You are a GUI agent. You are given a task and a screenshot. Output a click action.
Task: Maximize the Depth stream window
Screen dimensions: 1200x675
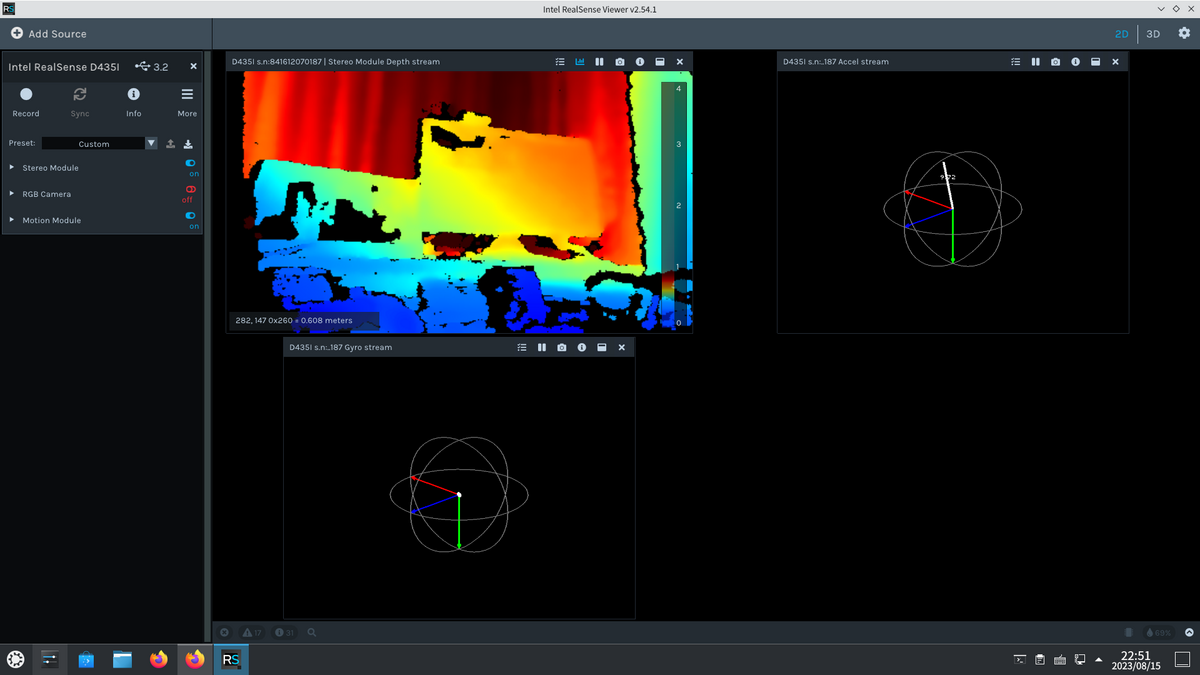(660, 62)
